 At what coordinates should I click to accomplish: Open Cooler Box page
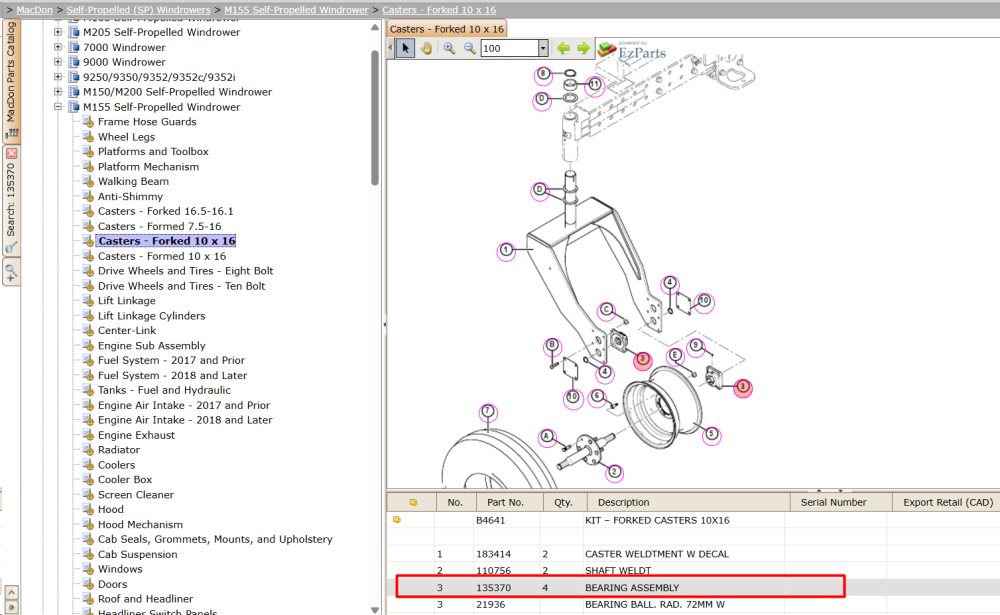point(125,480)
